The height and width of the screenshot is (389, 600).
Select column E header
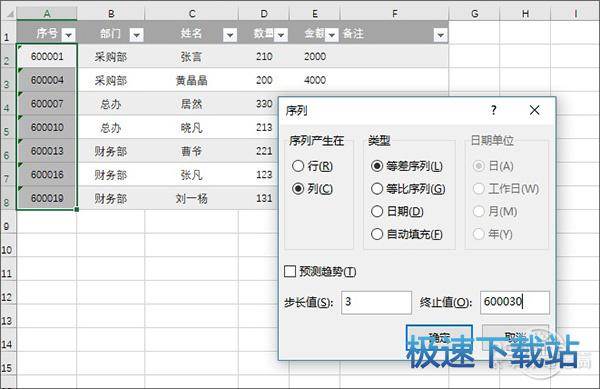(315, 14)
